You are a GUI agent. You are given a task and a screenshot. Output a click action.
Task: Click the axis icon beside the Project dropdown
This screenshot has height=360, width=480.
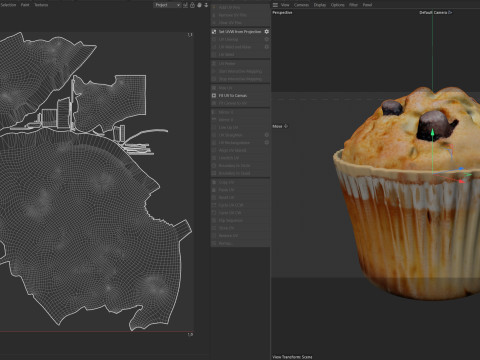coord(185,5)
